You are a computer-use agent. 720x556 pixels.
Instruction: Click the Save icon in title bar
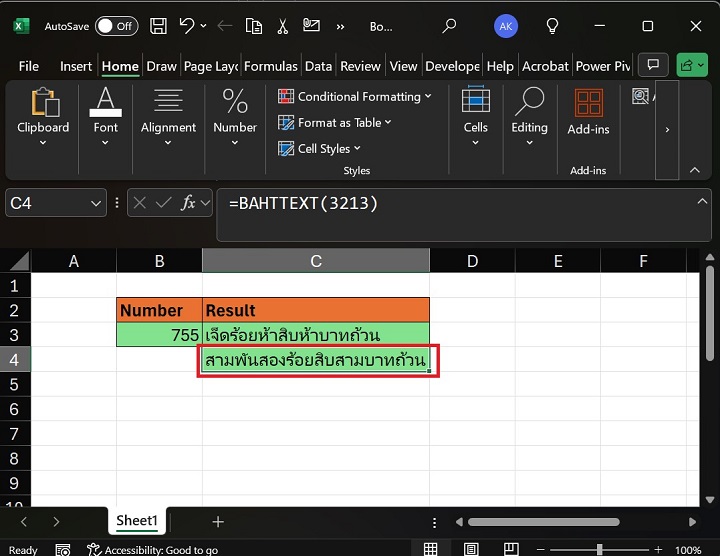[x=157, y=26]
